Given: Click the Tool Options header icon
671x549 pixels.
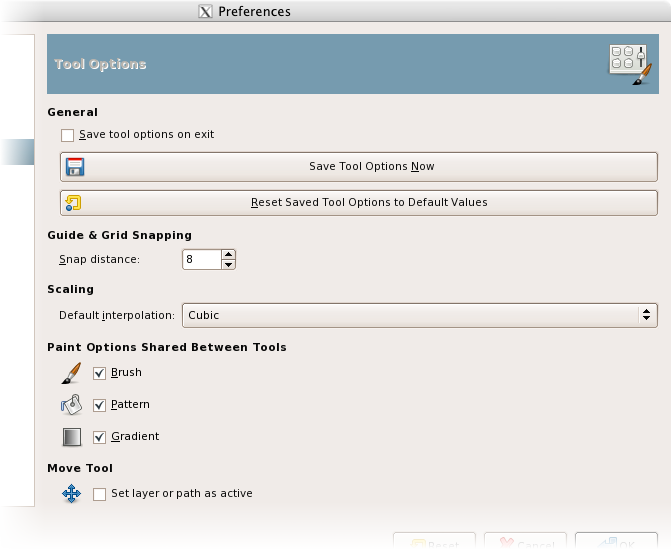Looking at the screenshot, I should (x=629, y=65).
